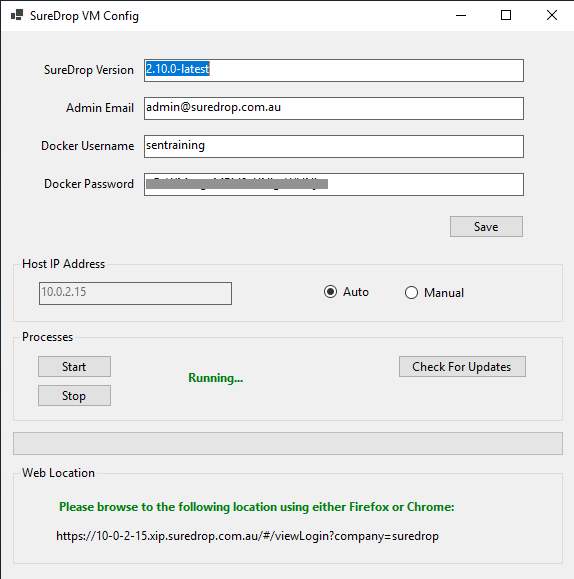Click the progress bar below Processes

[288, 443]
